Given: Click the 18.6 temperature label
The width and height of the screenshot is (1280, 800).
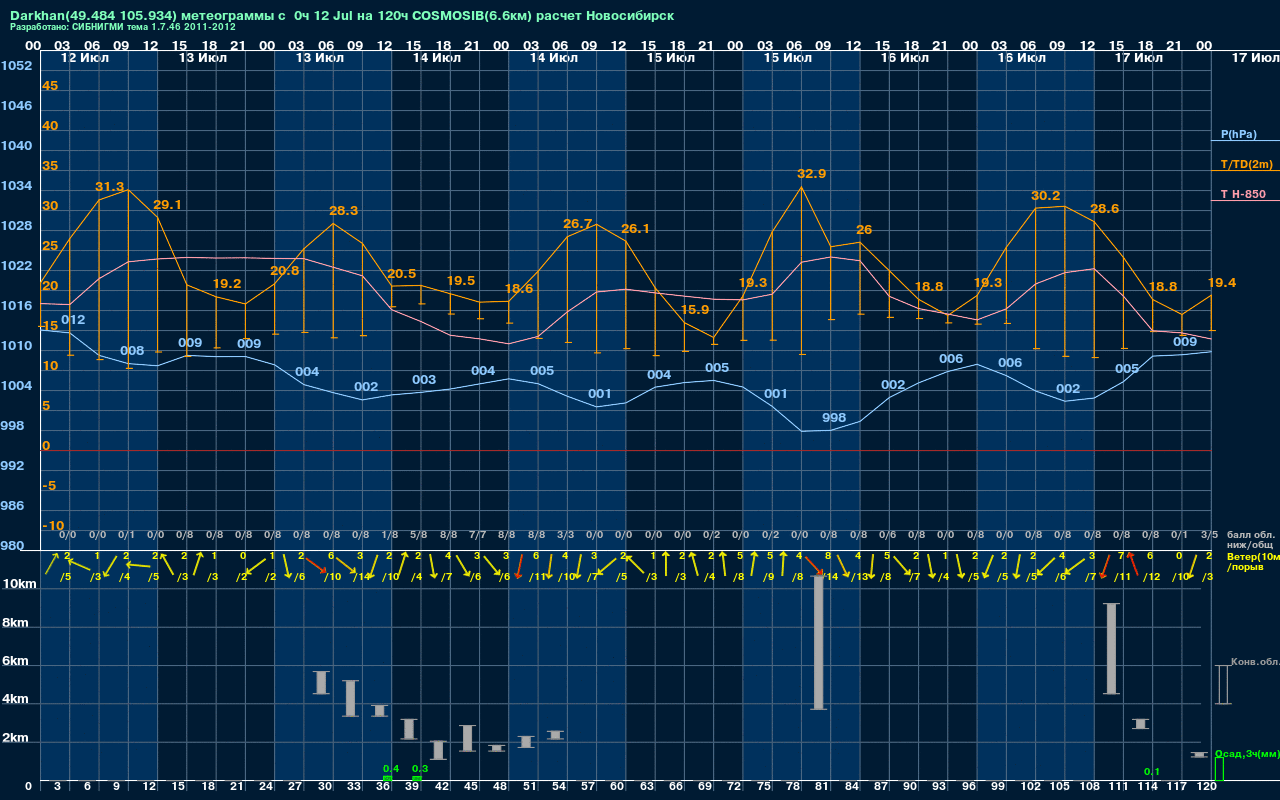Looking at the screenshot, I should pos(519,288).
